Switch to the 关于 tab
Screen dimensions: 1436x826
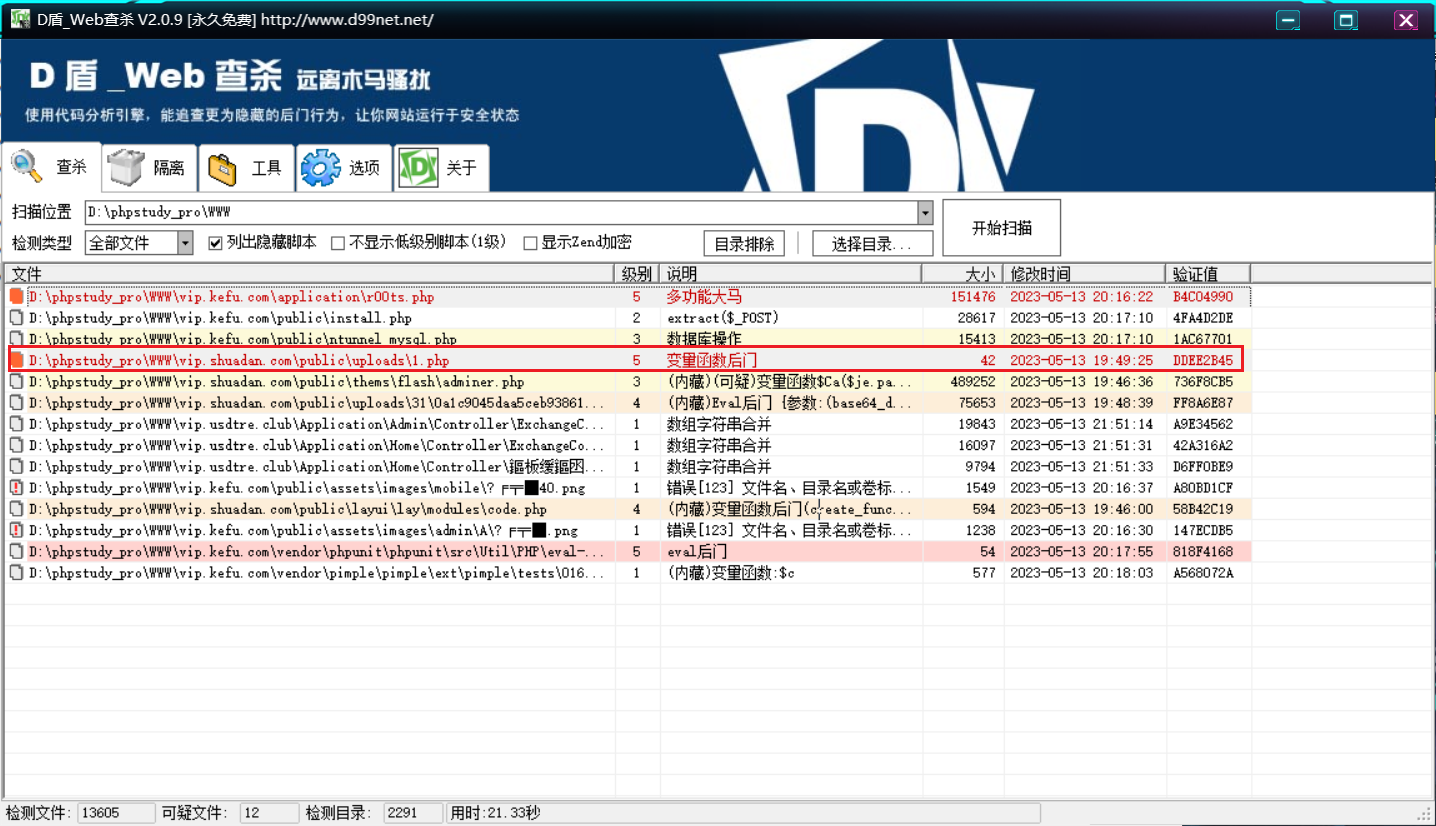pos(441,168)
